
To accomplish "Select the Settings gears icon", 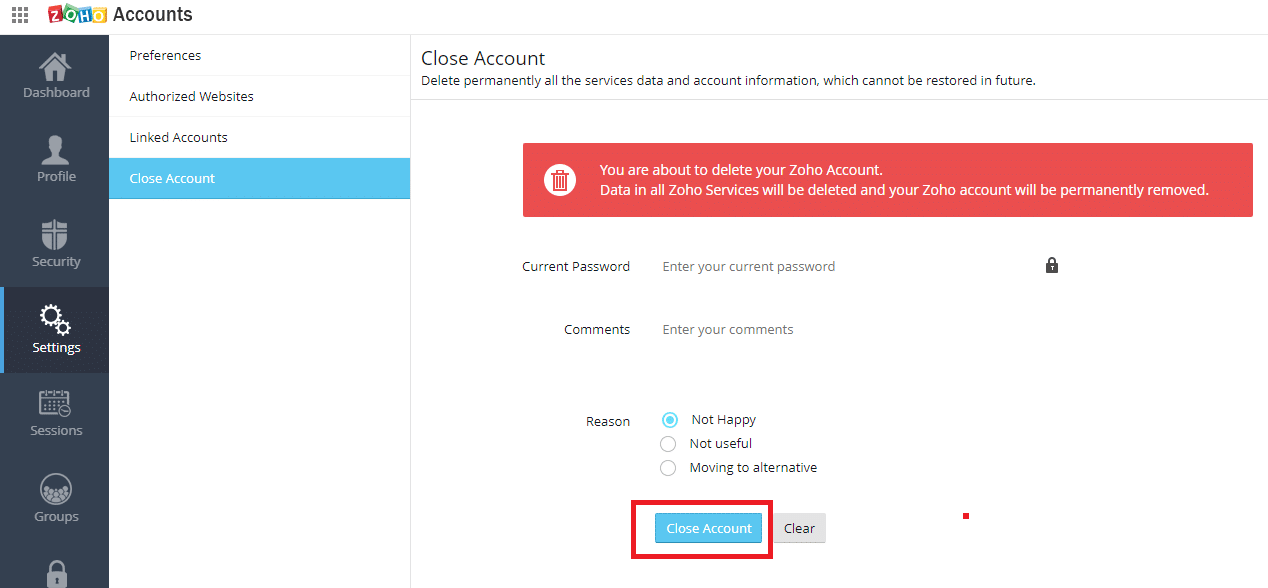I will coord(55,320).
